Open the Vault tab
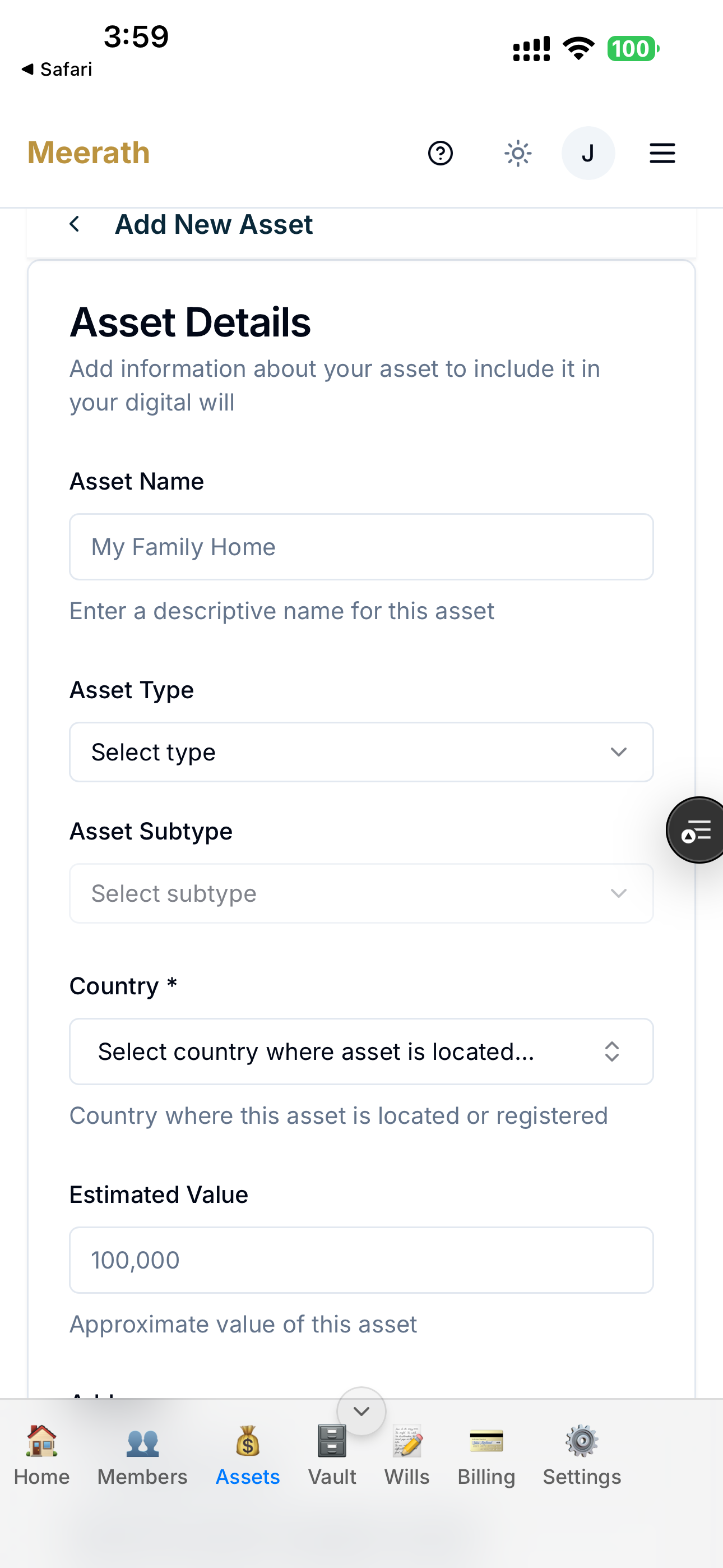The height and width of the screenshot is (1568, 723). (x=332, y=1456)
